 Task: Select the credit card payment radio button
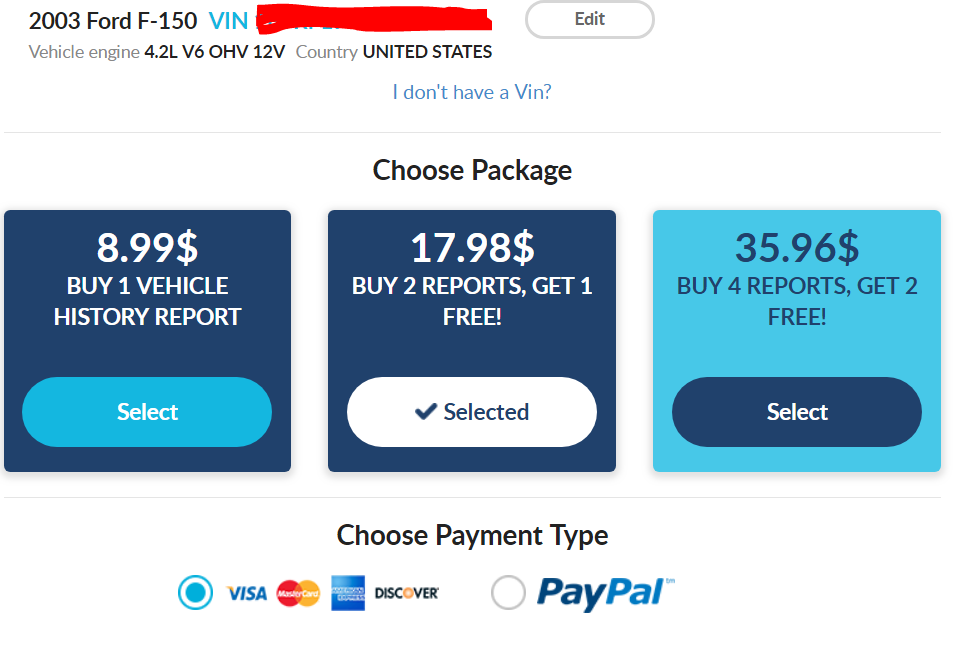[196, 593]
